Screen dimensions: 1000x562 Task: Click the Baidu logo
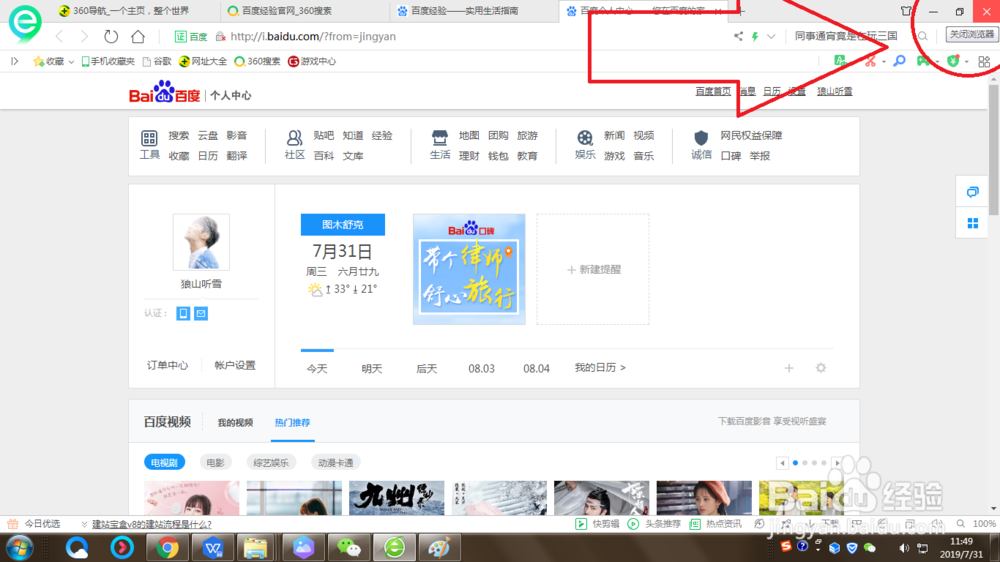pyautogui.click(x=165, y=92)
